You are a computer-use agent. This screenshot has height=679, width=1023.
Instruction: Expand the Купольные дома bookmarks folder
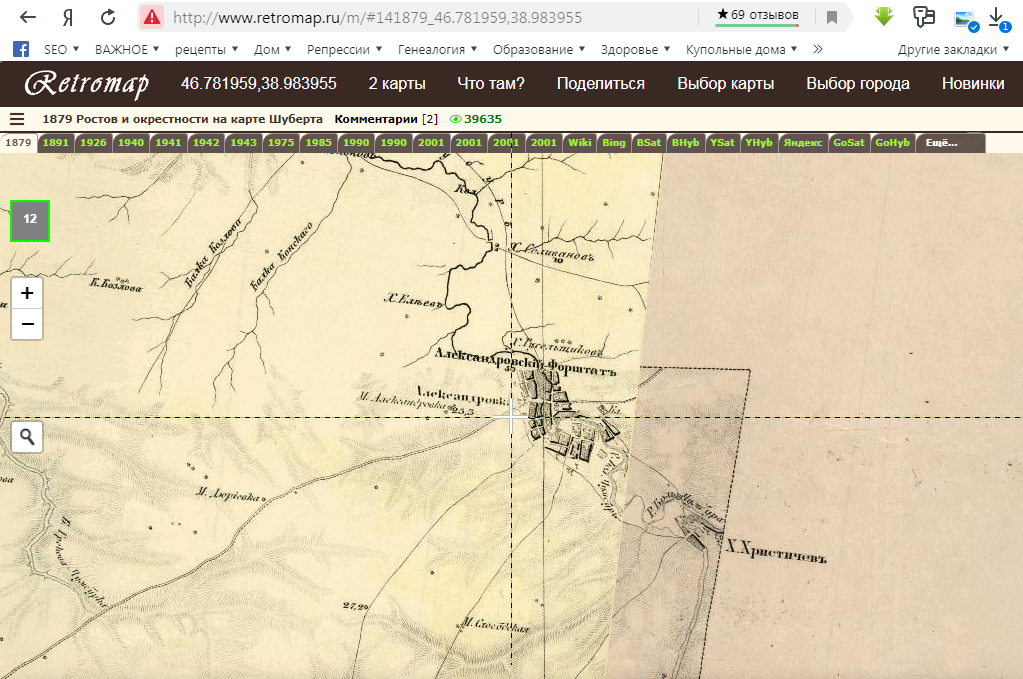tap(741, 50)
